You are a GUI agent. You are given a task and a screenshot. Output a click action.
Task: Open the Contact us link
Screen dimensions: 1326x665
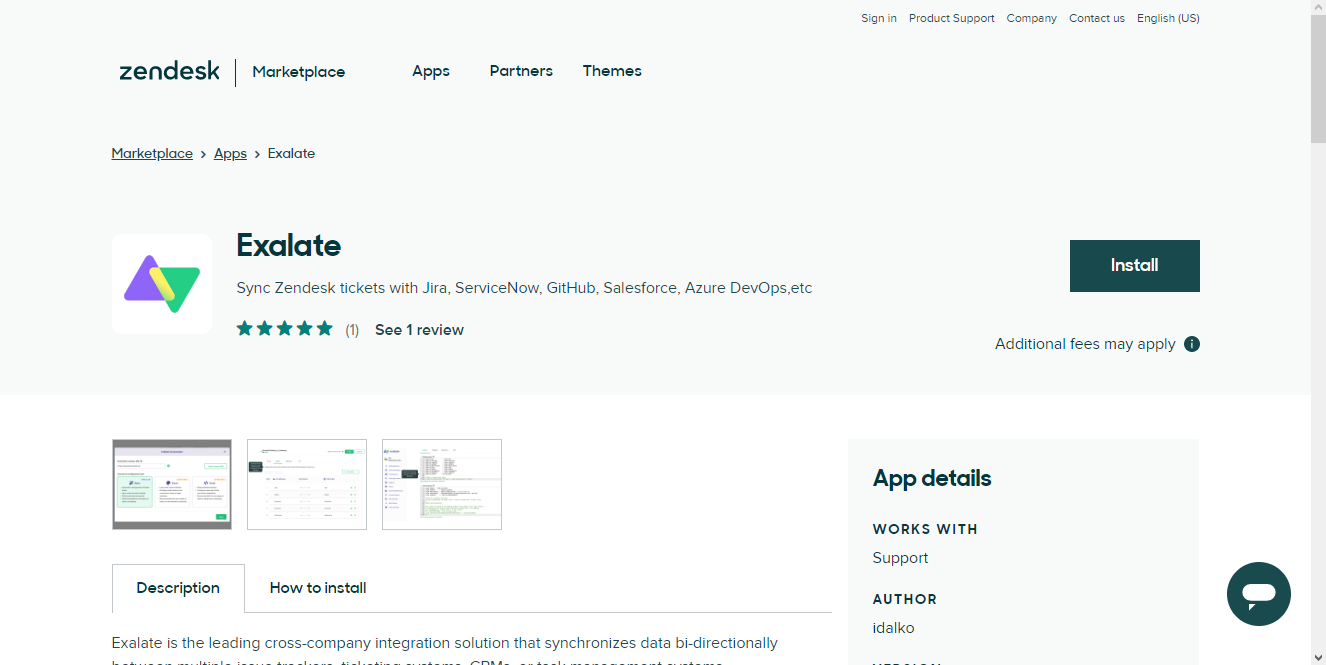coord(1097,18)
